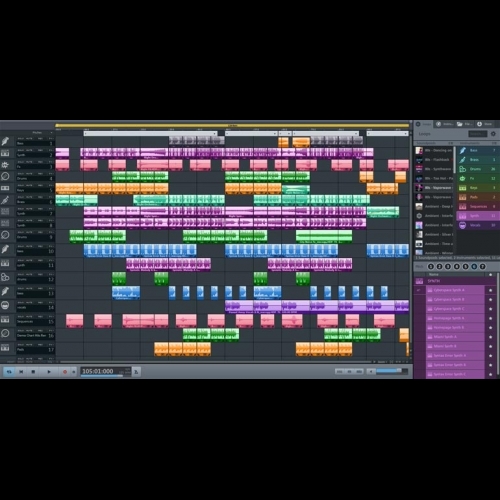Screen dimensions: 500x500
Task: Select the Keys instrument category
Action: [x=477, y=188]
